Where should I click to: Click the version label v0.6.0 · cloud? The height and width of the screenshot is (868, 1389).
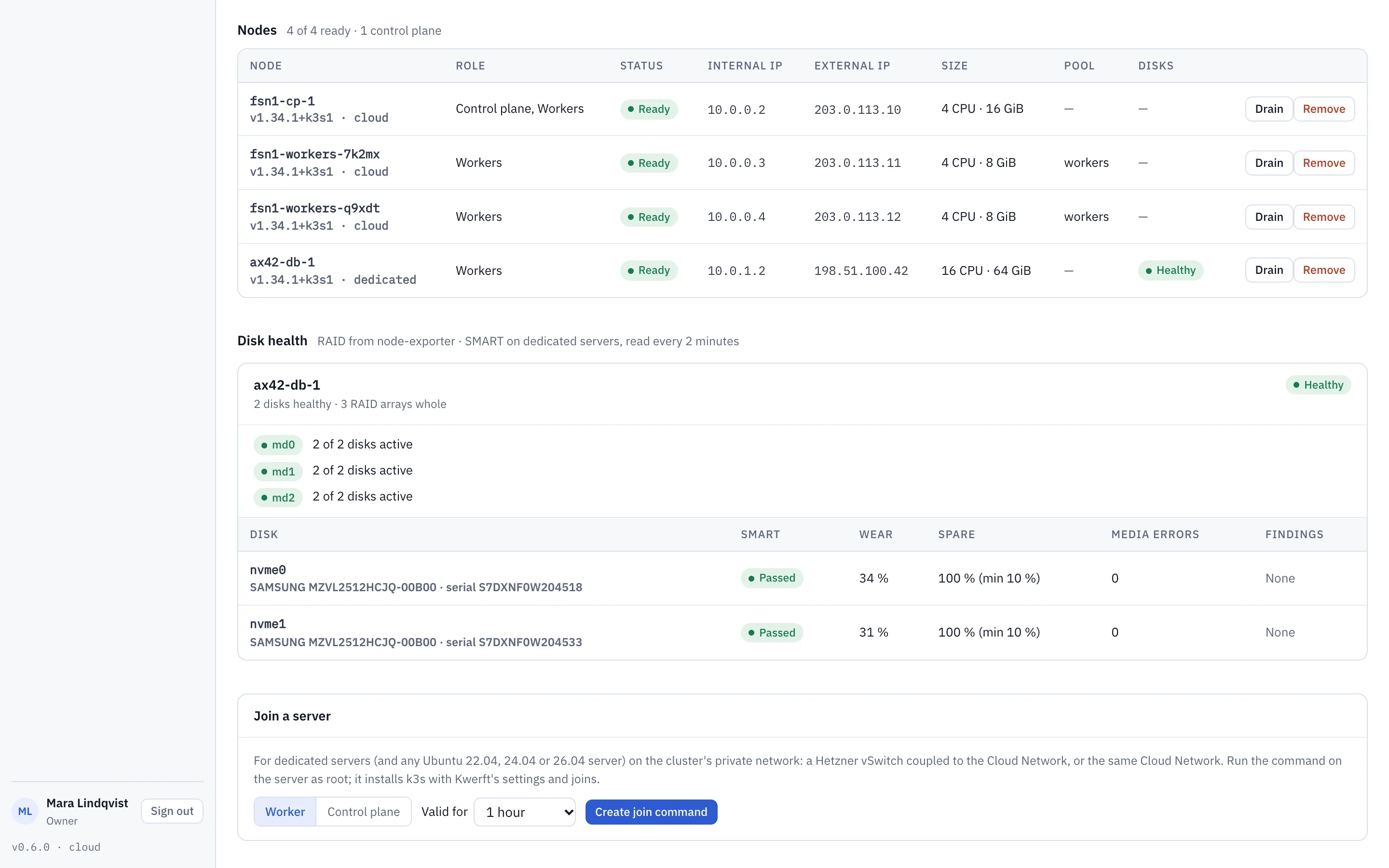point(55,847)
